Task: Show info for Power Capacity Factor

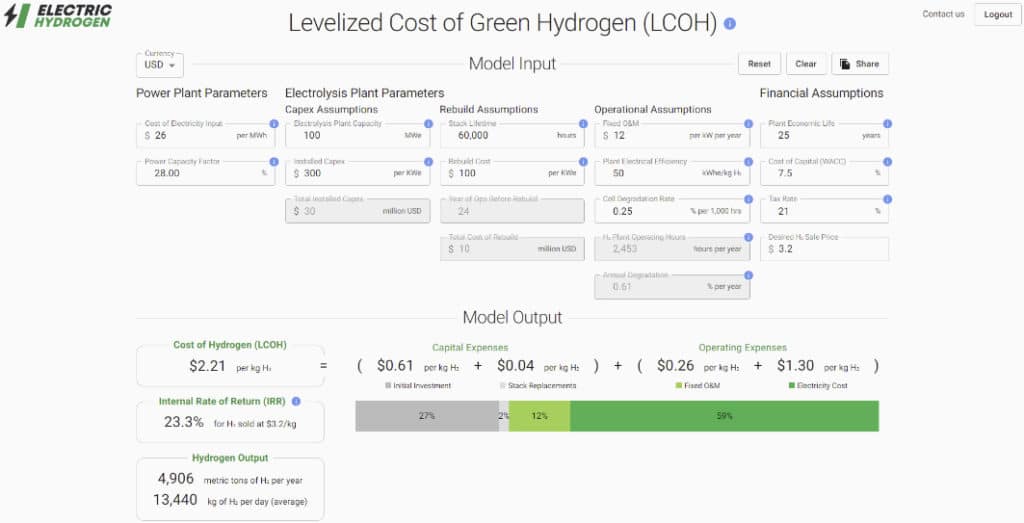Action: [x=274, y=161]
